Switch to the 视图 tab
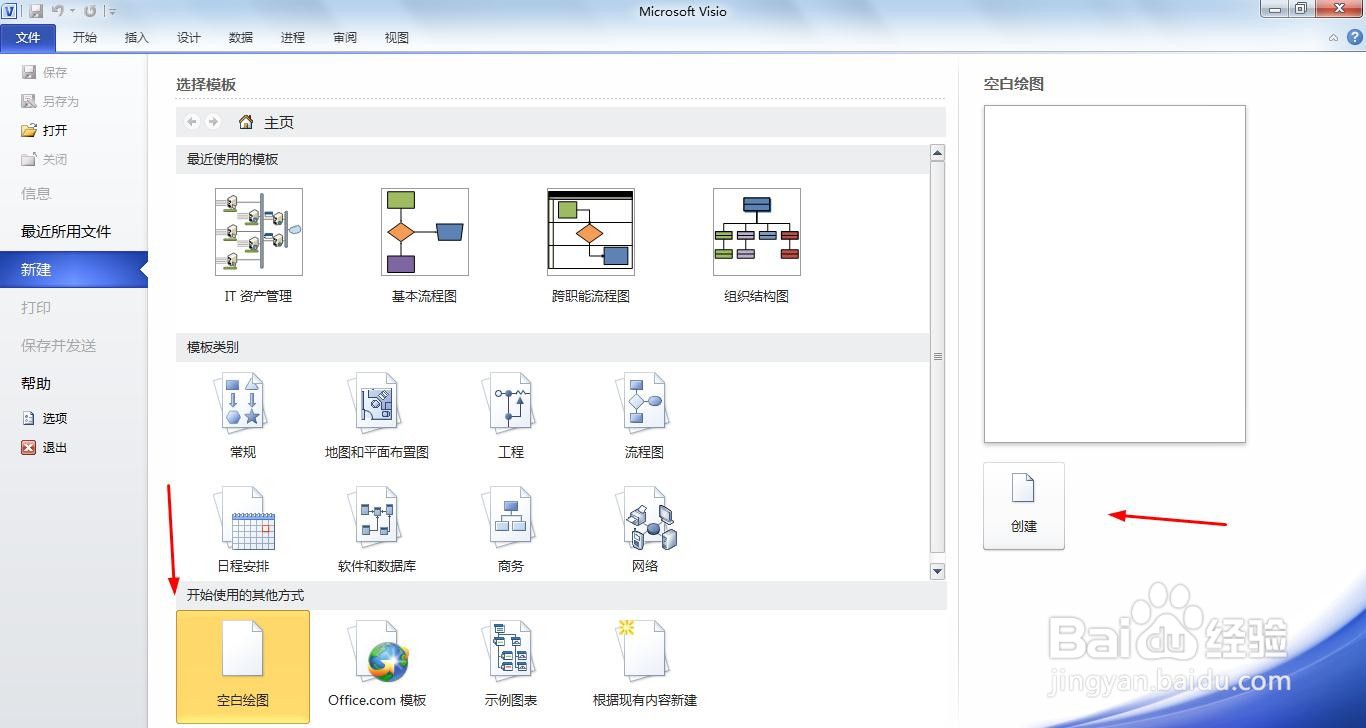Image resolution: width=1366 pixels, height=728 pixels. tap(397, 38)
